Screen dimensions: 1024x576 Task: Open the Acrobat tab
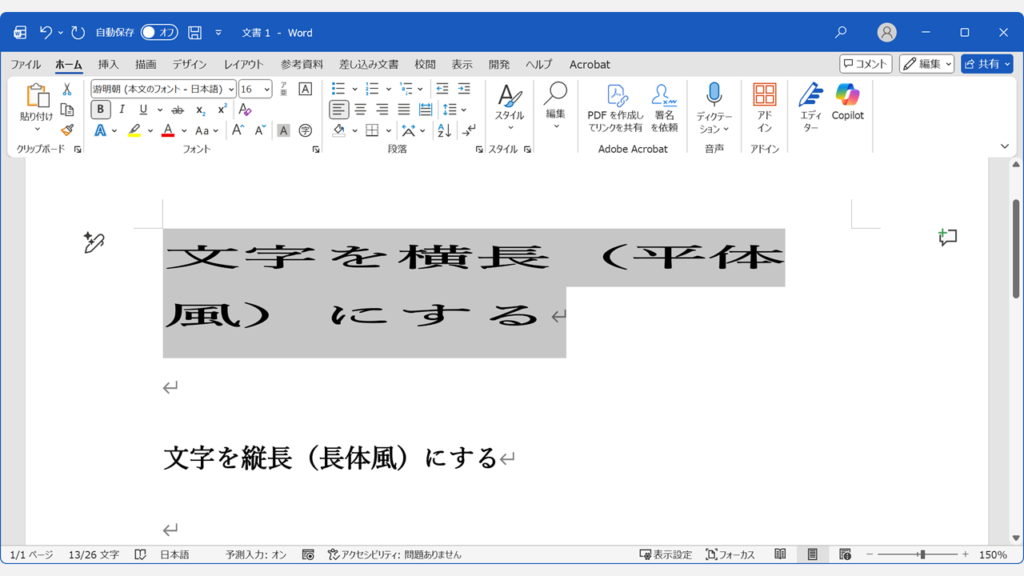click(x=589, y=64)
